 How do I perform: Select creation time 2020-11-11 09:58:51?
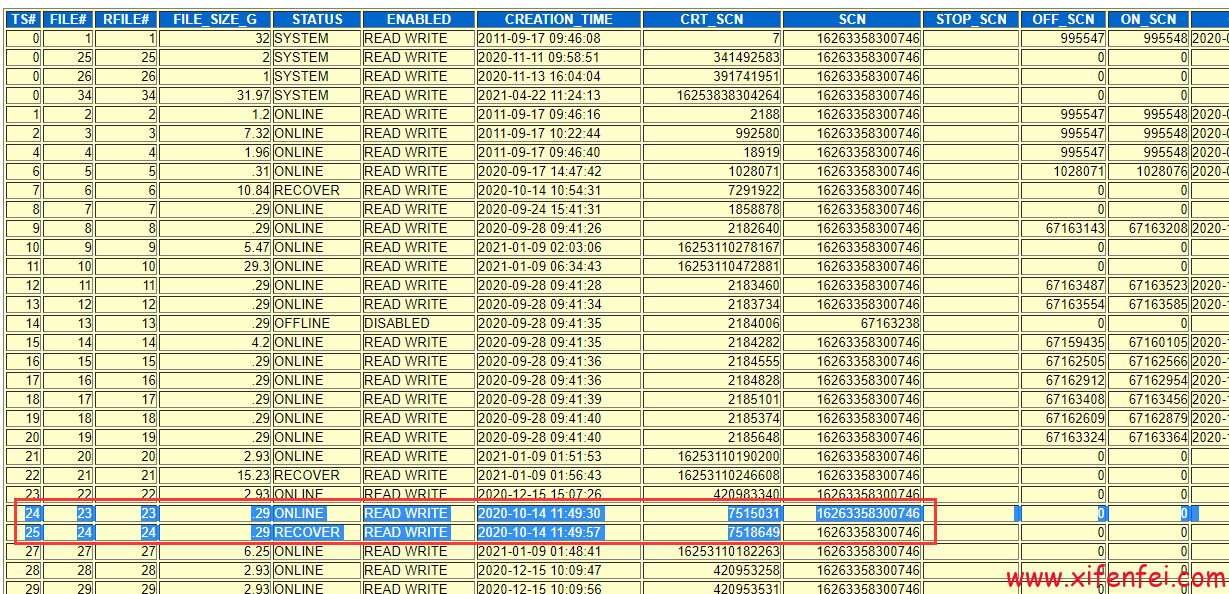point(539,57)
